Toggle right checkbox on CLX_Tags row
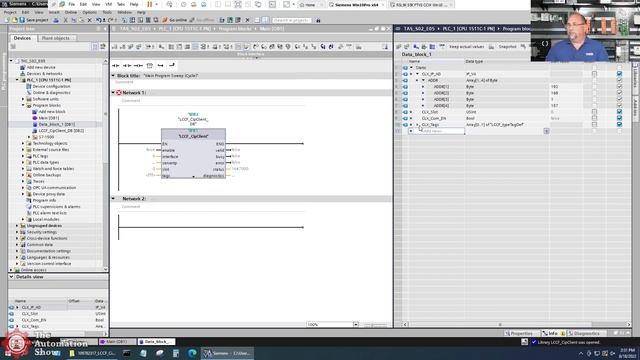Screen dimensions: 640x360 click(x=619, y=124)
